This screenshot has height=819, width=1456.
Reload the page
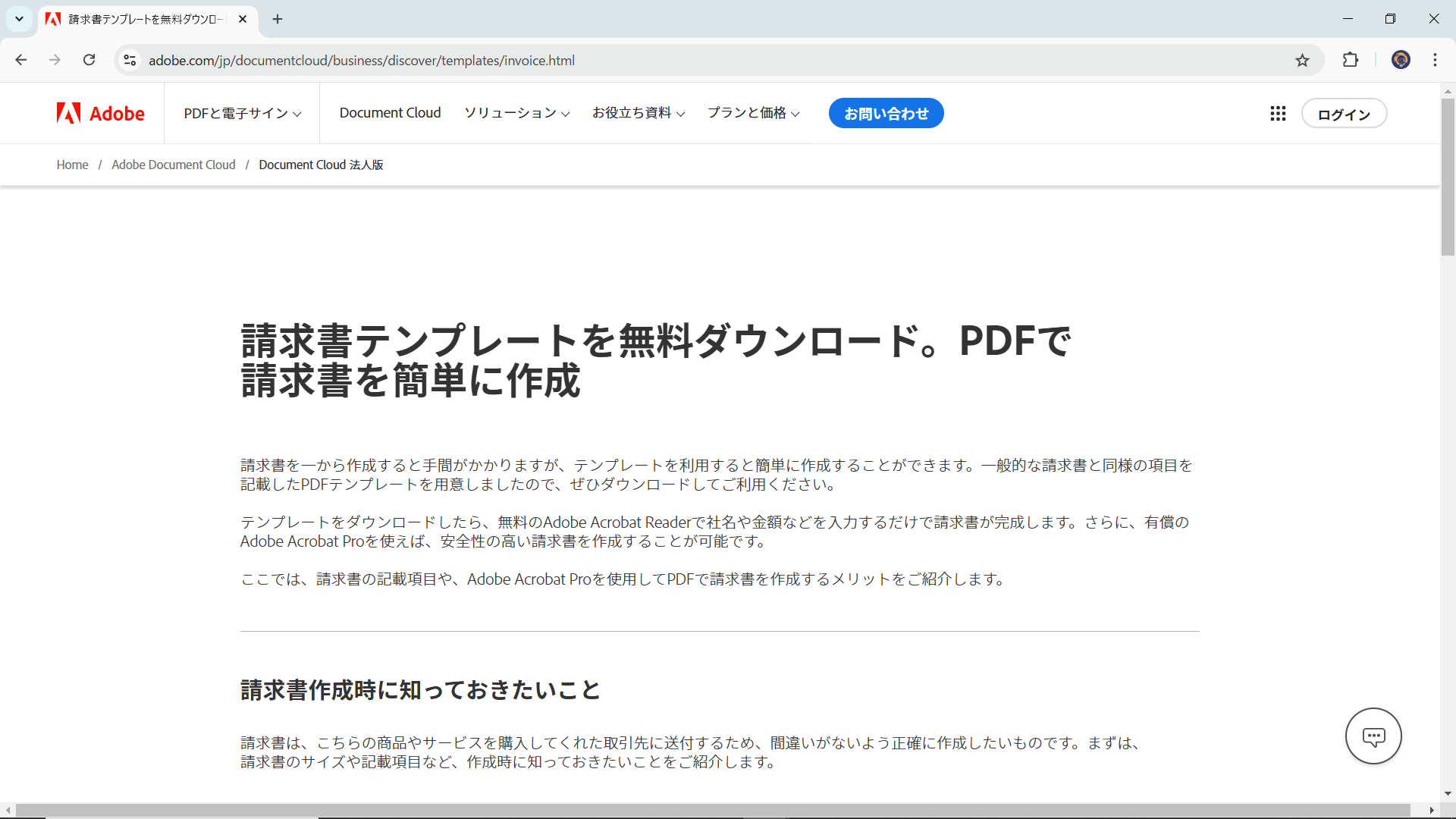pyautogui.click(x=89, y=60)
